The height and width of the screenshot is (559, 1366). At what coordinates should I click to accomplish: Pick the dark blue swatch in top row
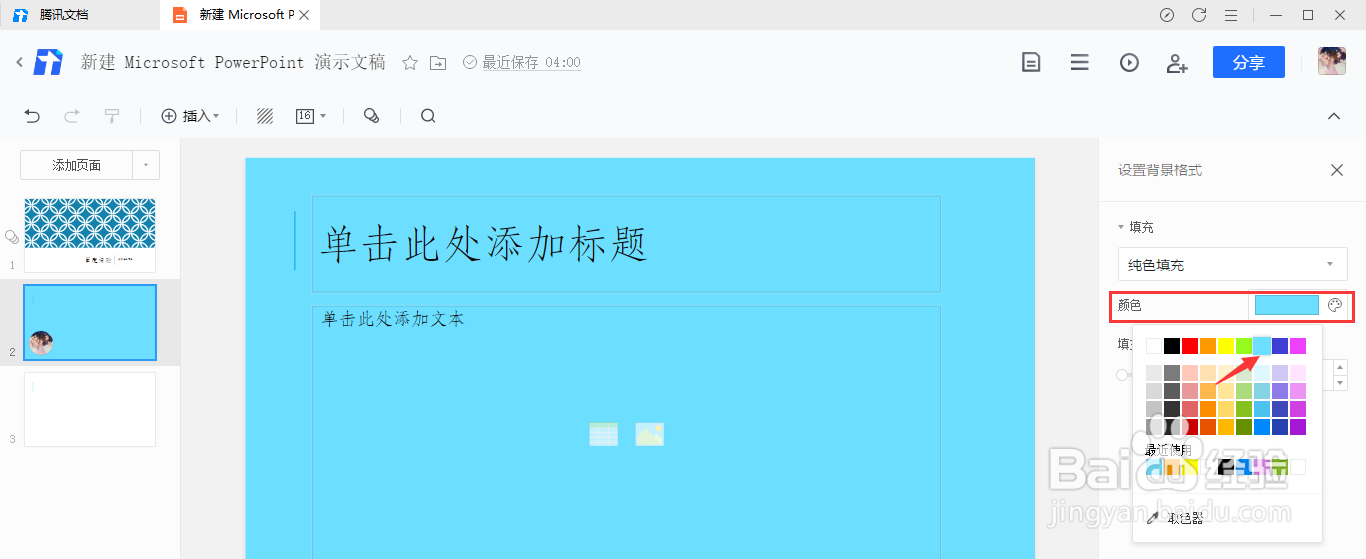coord(1280,346)
